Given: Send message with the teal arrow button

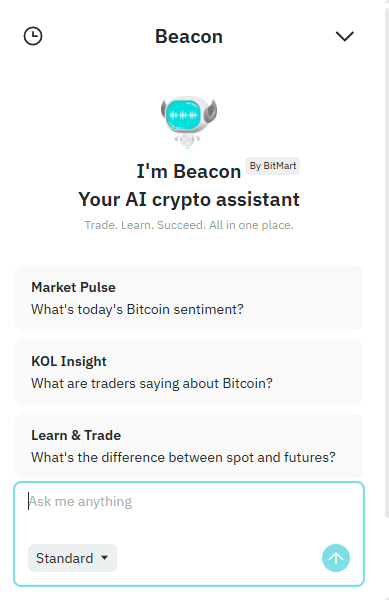Looking at the screenshot, I should coord(336,558).
